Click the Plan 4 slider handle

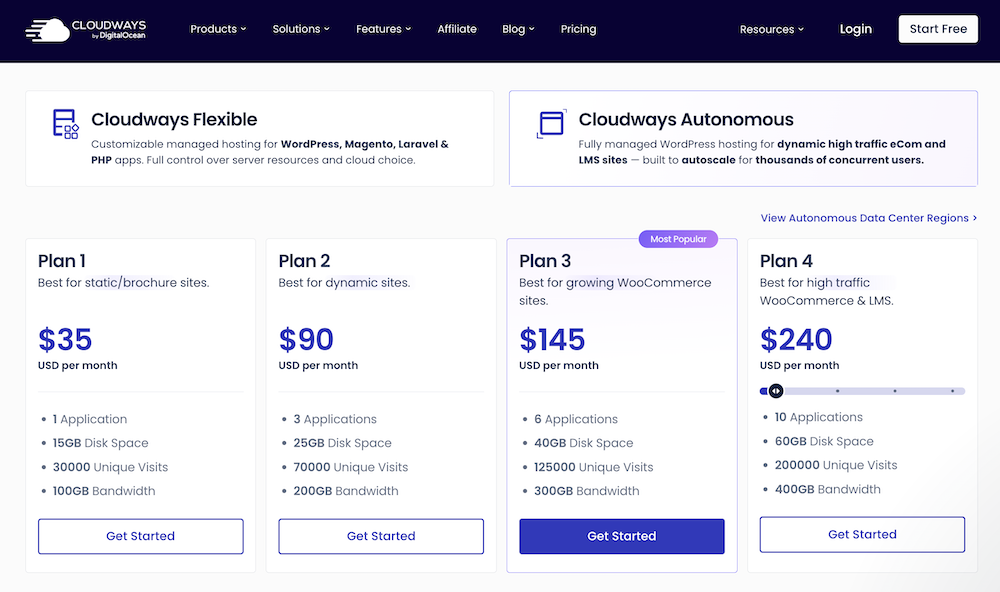click(x=776, y=391)
